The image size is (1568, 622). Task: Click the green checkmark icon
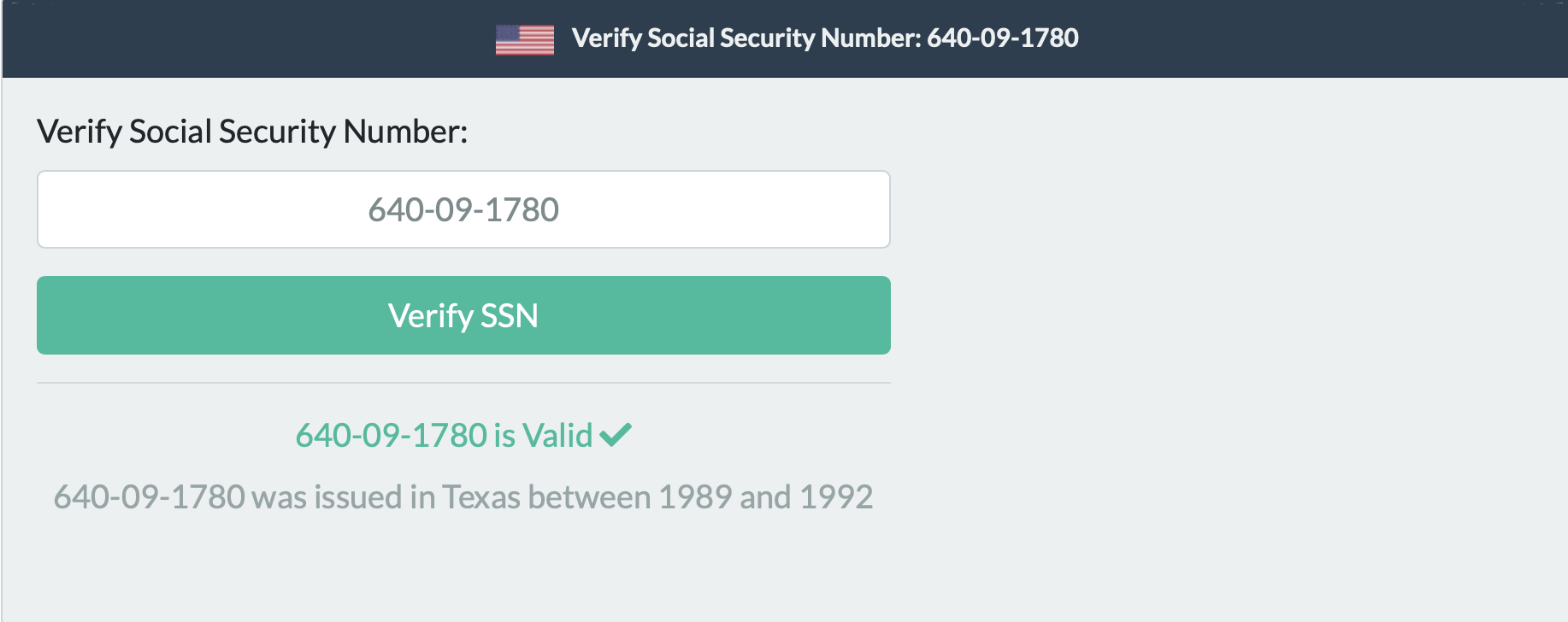click(616, 435)
